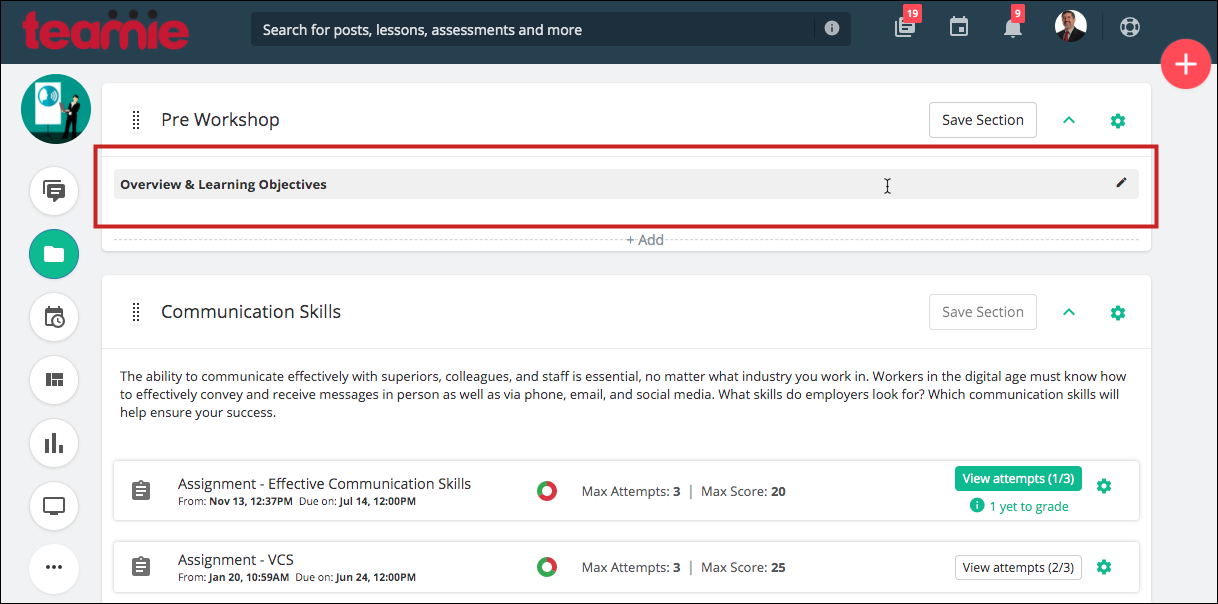Open settings gear for Effective Communication Skills assignment
This screenshot has height=604, width=1218.
(1104, 485)
